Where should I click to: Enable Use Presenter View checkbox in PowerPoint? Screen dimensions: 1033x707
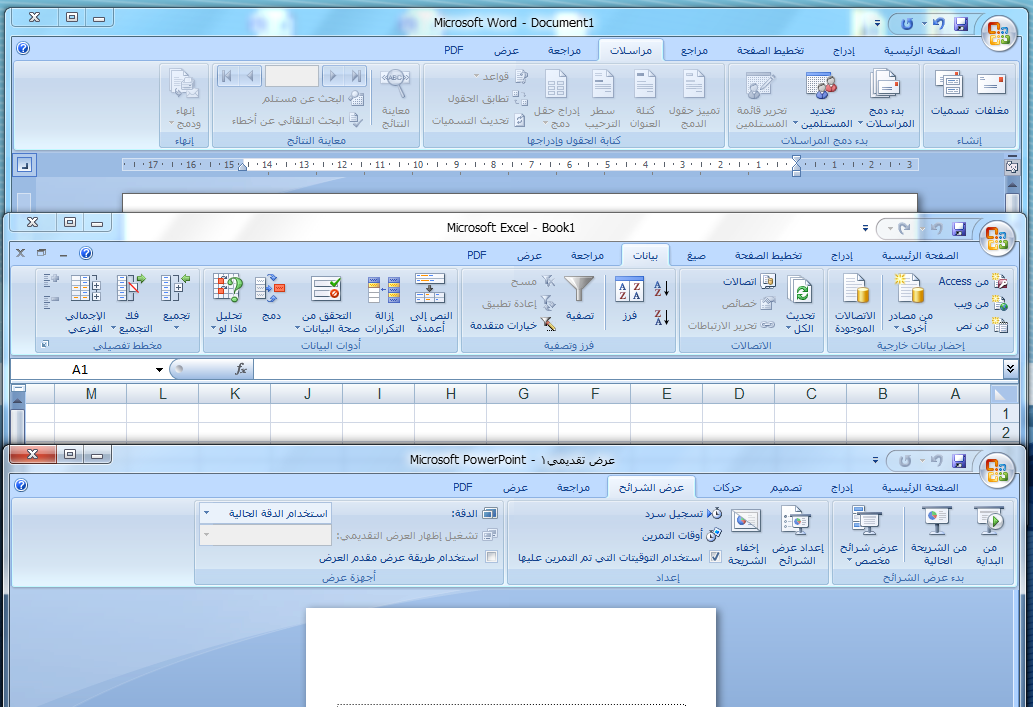[491, 557]
